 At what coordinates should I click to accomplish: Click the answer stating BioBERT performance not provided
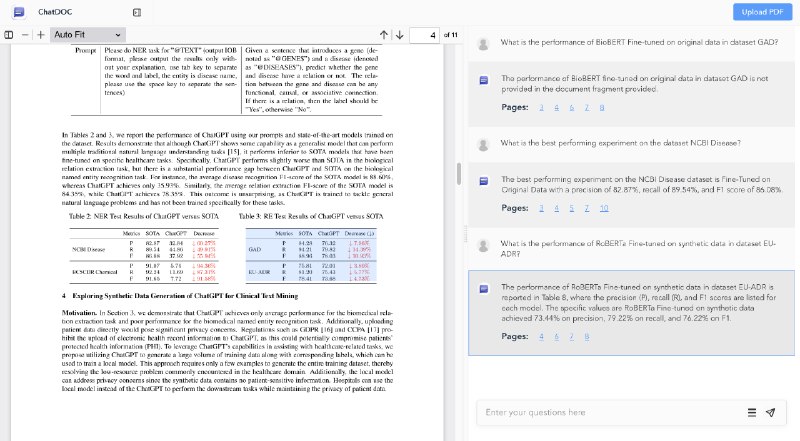click(634, 84)
